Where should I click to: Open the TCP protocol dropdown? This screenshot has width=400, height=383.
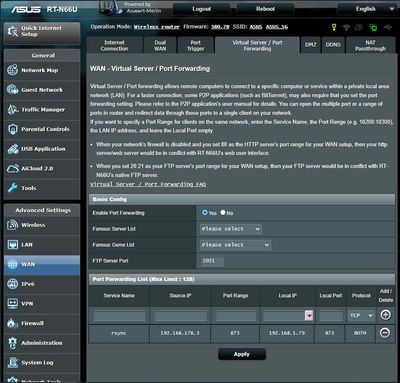click(x=361, y=315)
